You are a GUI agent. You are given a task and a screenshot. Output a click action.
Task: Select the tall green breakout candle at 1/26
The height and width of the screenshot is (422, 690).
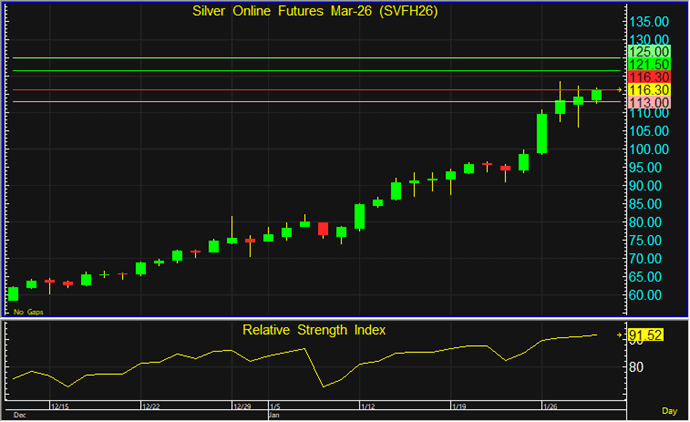point(542,133)
